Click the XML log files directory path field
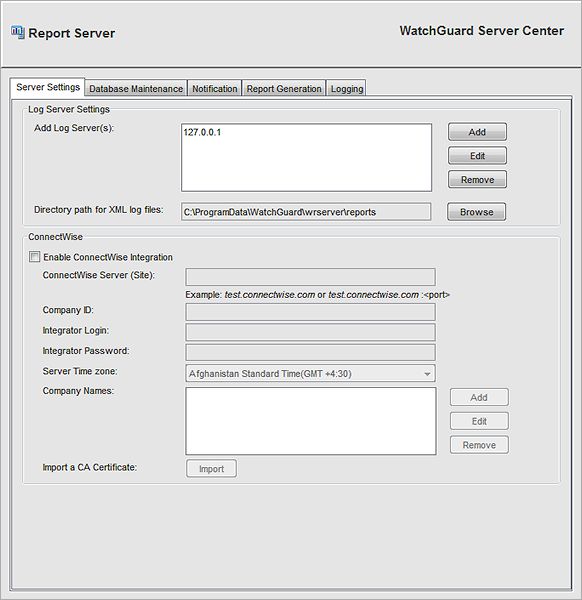Image resolution: width=582 pixels, height=600 pixels. 306,212
